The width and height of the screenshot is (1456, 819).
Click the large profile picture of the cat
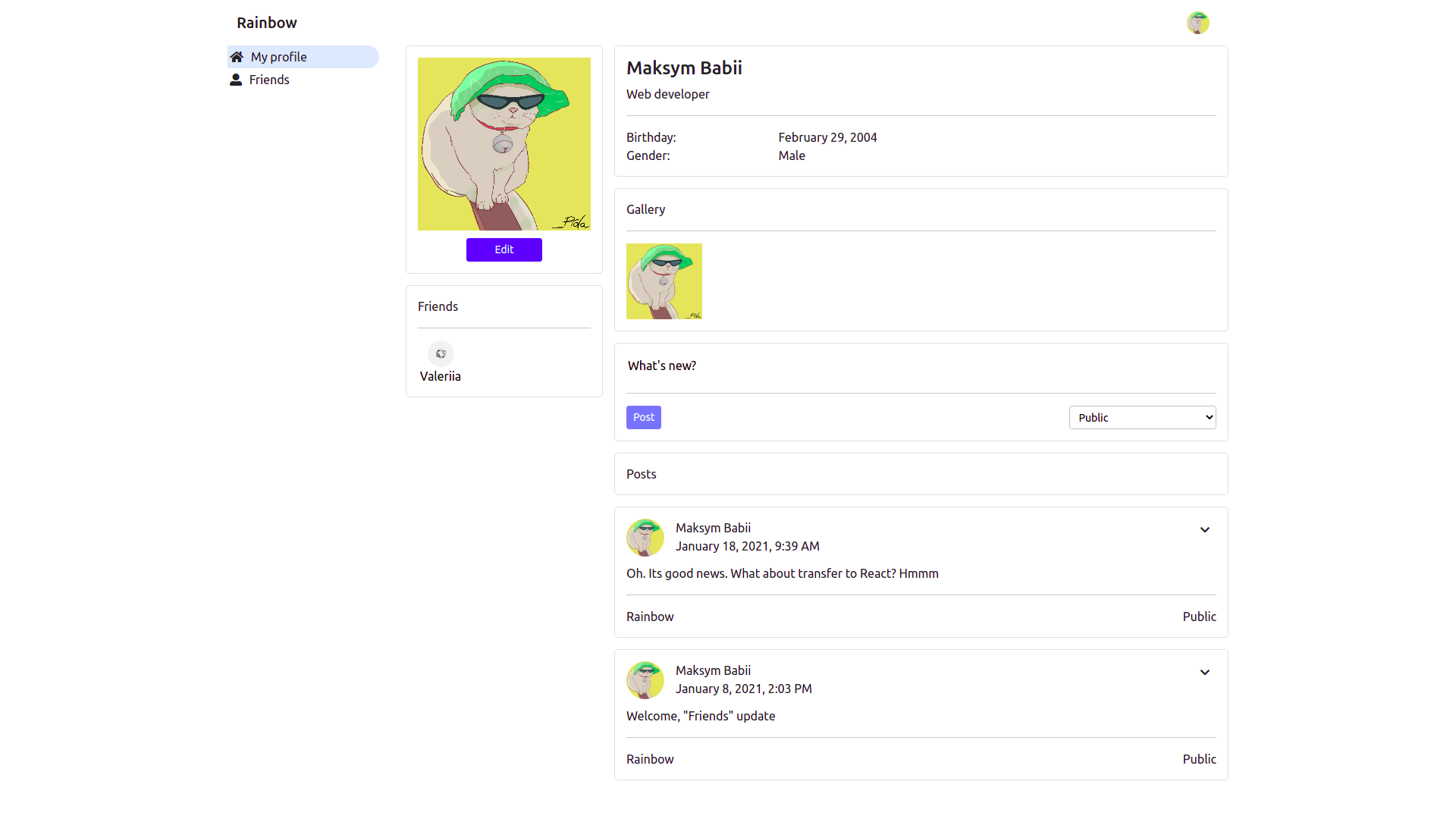pyautogui.click(x=504, y=144)
